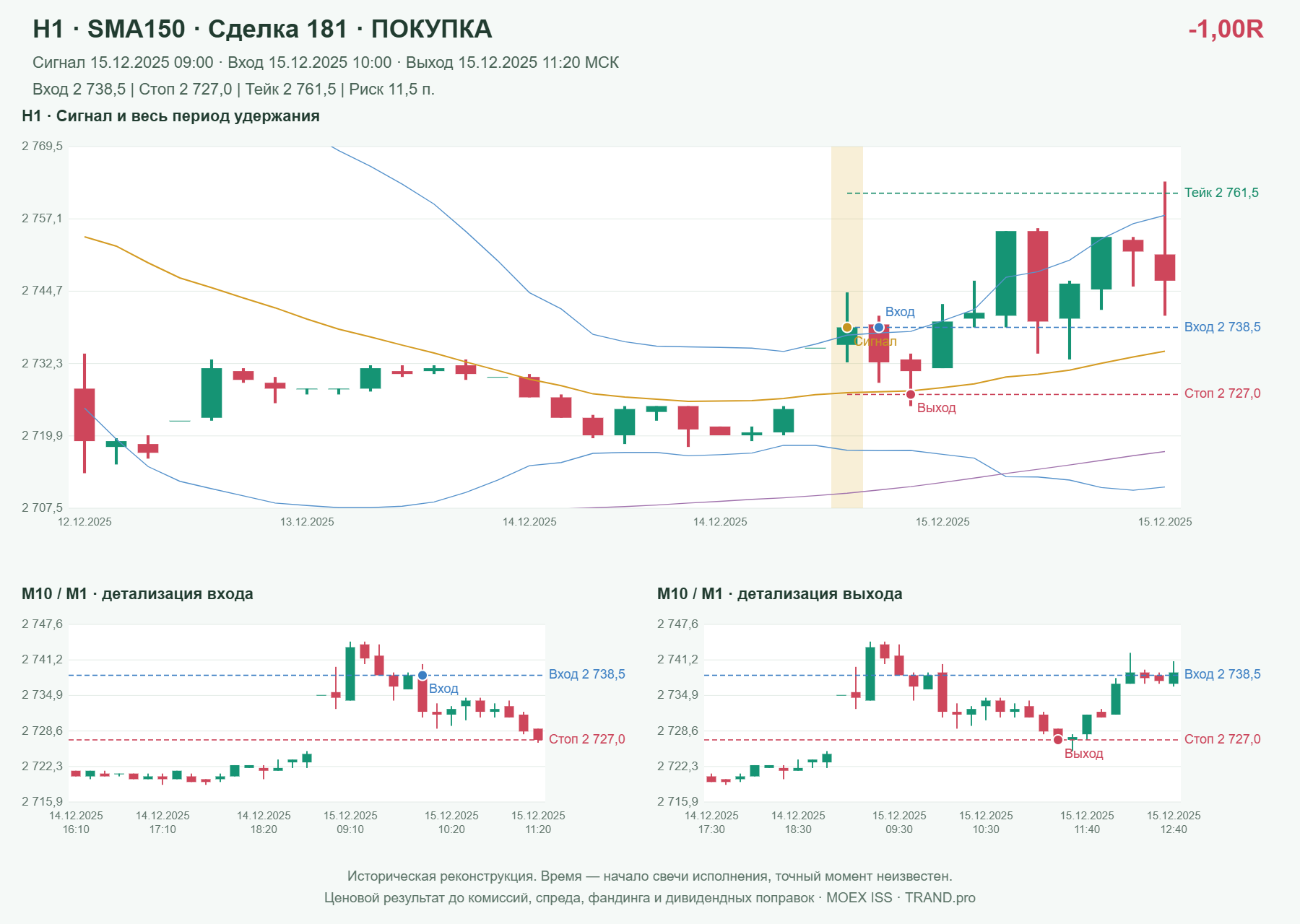
Task: Select the 'Вход 2 738,5' label on H1 chart
Action: coord(1222,327)
